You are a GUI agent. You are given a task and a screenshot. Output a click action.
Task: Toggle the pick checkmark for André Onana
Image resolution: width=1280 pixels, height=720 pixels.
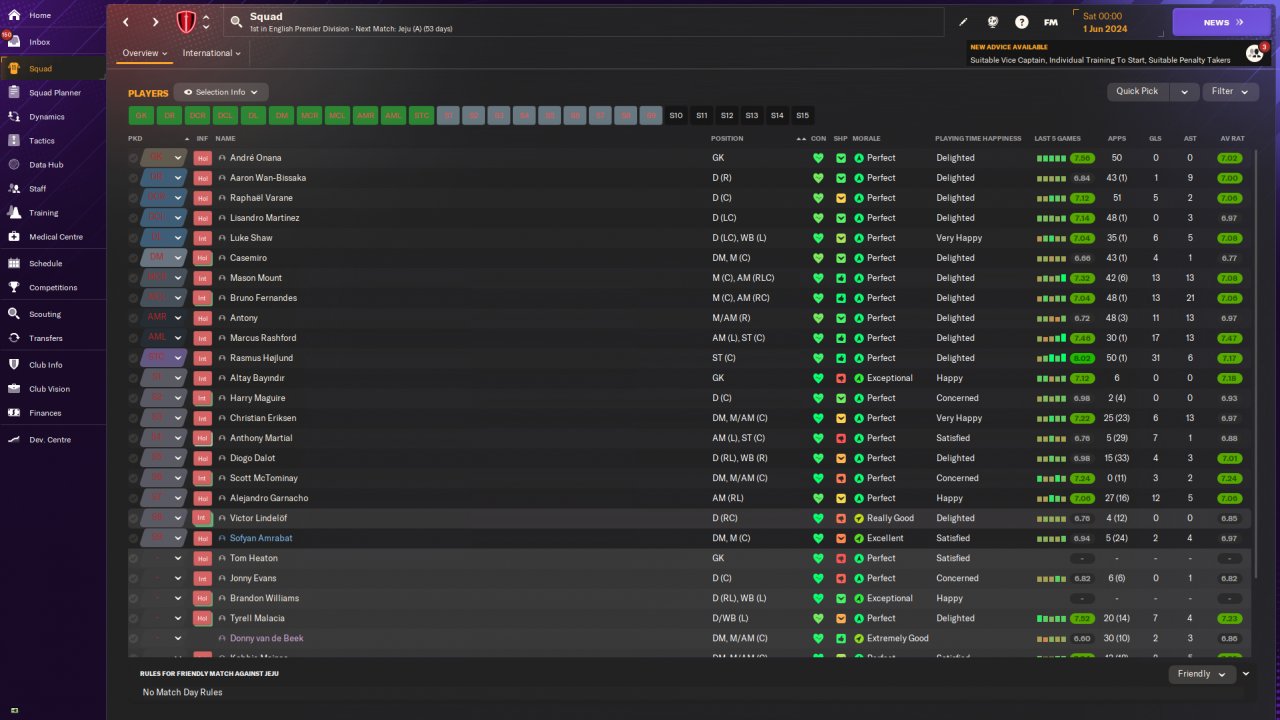[133, 158]
